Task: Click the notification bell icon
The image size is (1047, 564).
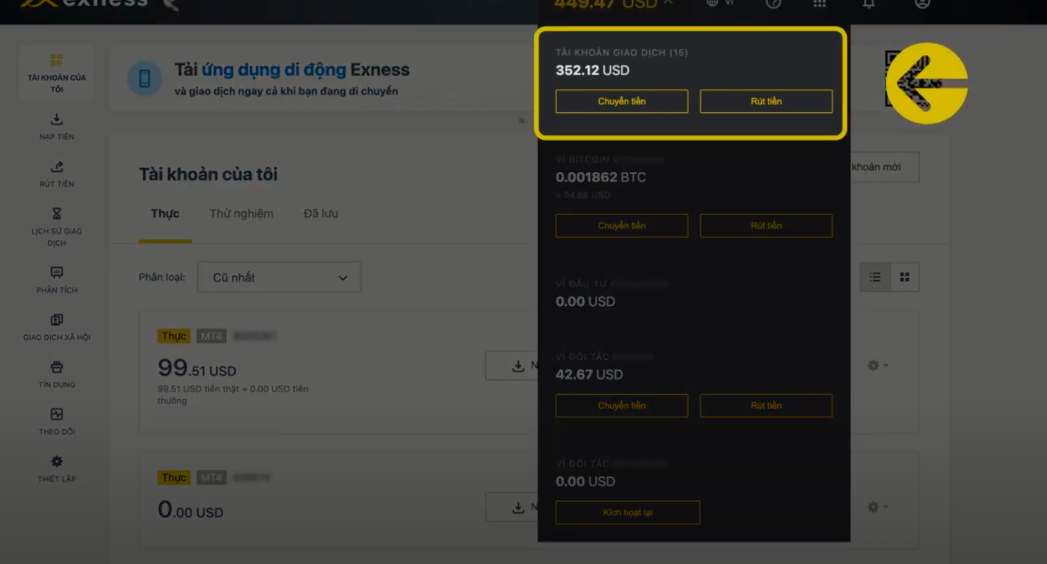Action: coord(868,3)
